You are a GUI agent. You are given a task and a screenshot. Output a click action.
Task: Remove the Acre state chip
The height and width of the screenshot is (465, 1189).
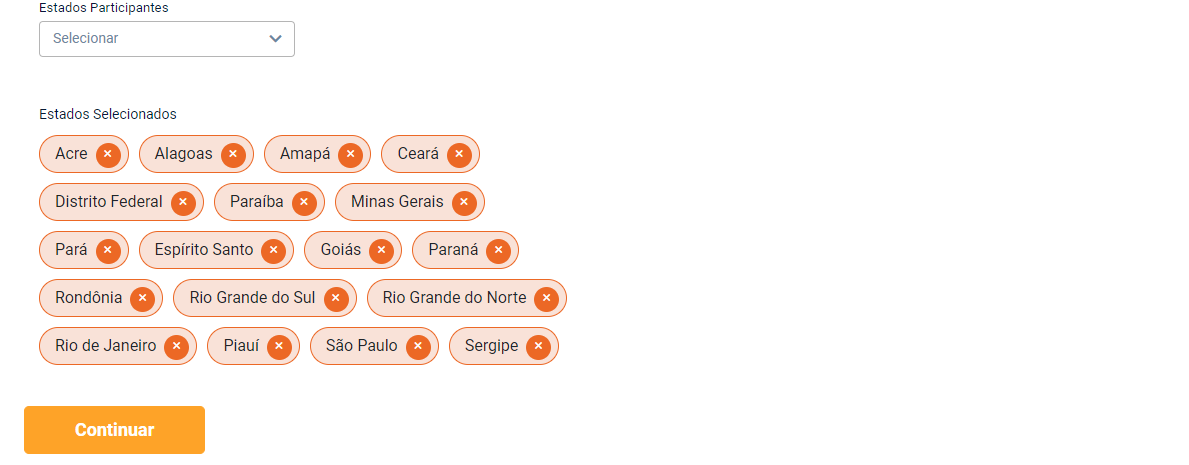tap(108, 154)
